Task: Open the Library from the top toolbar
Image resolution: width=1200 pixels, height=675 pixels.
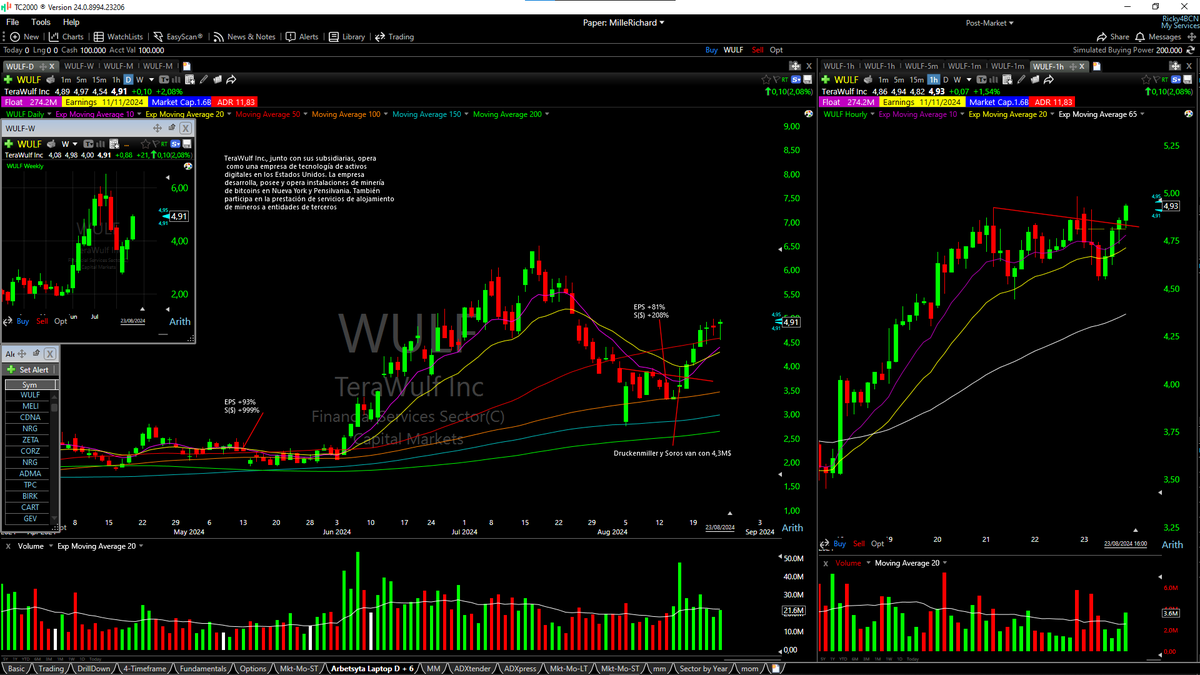Action: tap(347, 36)
